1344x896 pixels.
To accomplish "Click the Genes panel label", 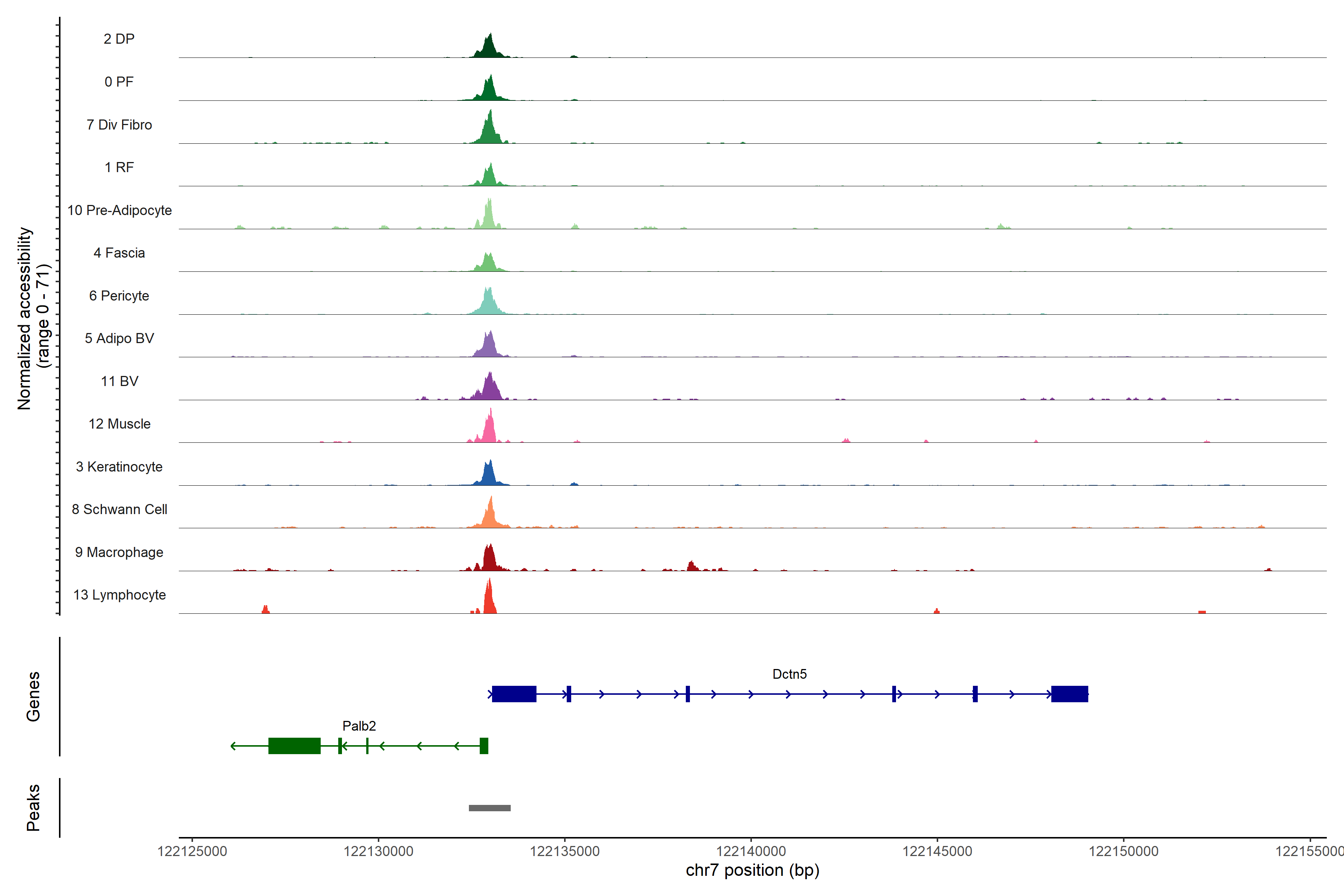I will [33, 696].
